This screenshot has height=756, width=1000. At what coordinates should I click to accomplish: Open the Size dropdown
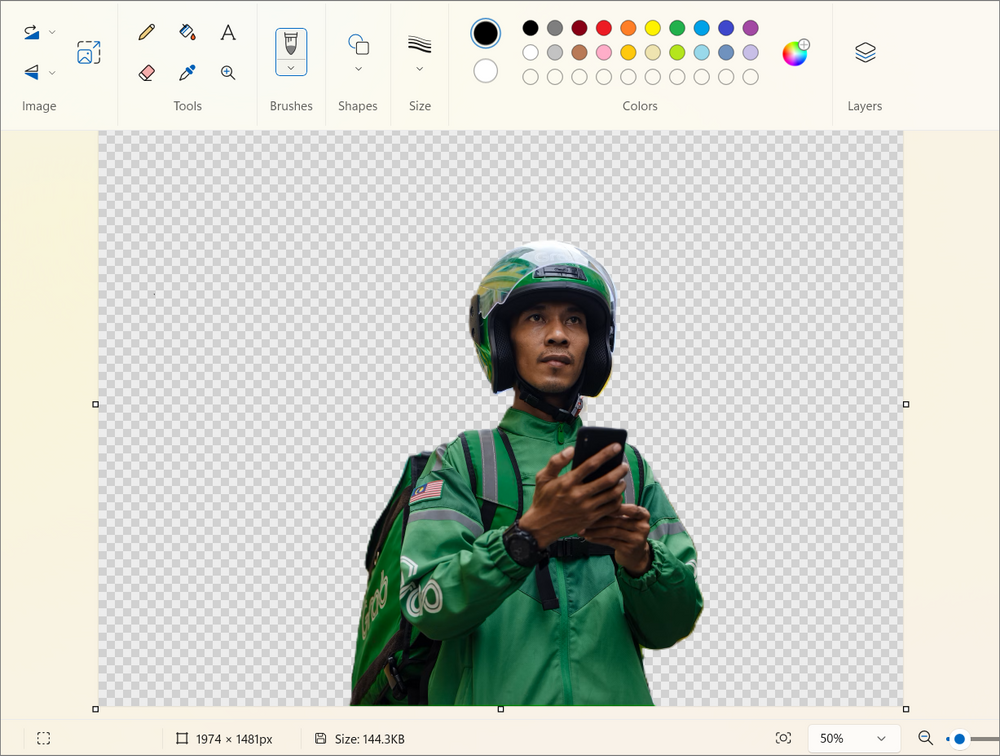click(x=419, y=70)
